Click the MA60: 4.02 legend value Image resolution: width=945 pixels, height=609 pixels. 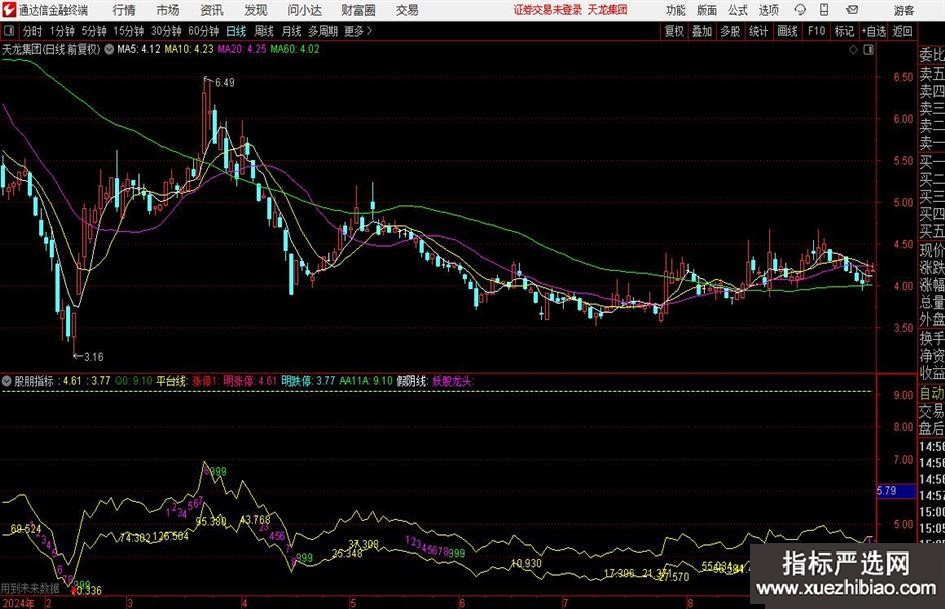[295, 49]
